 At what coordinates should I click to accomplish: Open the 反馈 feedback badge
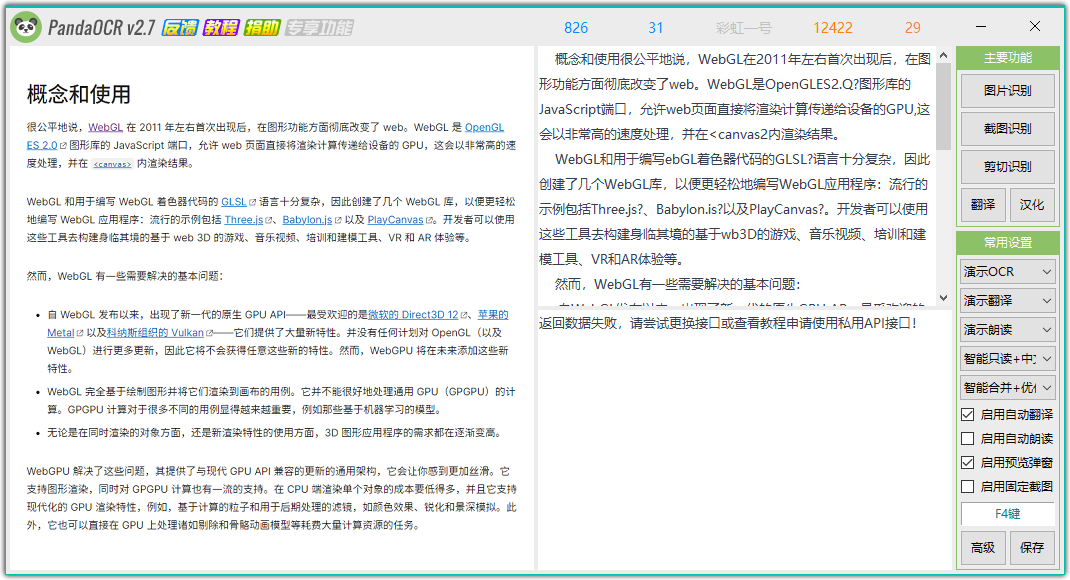(x=180, y=28)
